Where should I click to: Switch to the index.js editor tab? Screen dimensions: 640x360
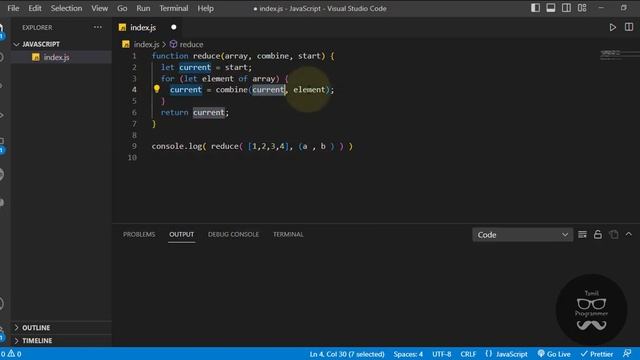coord(143,27)
